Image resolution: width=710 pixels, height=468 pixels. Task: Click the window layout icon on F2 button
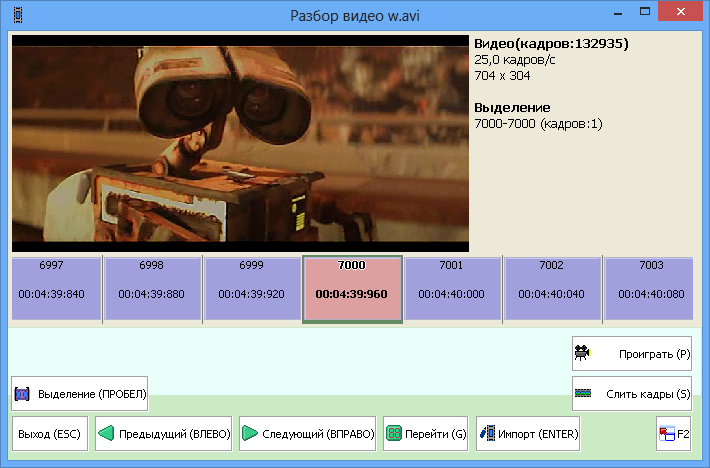tap(667, 434)
